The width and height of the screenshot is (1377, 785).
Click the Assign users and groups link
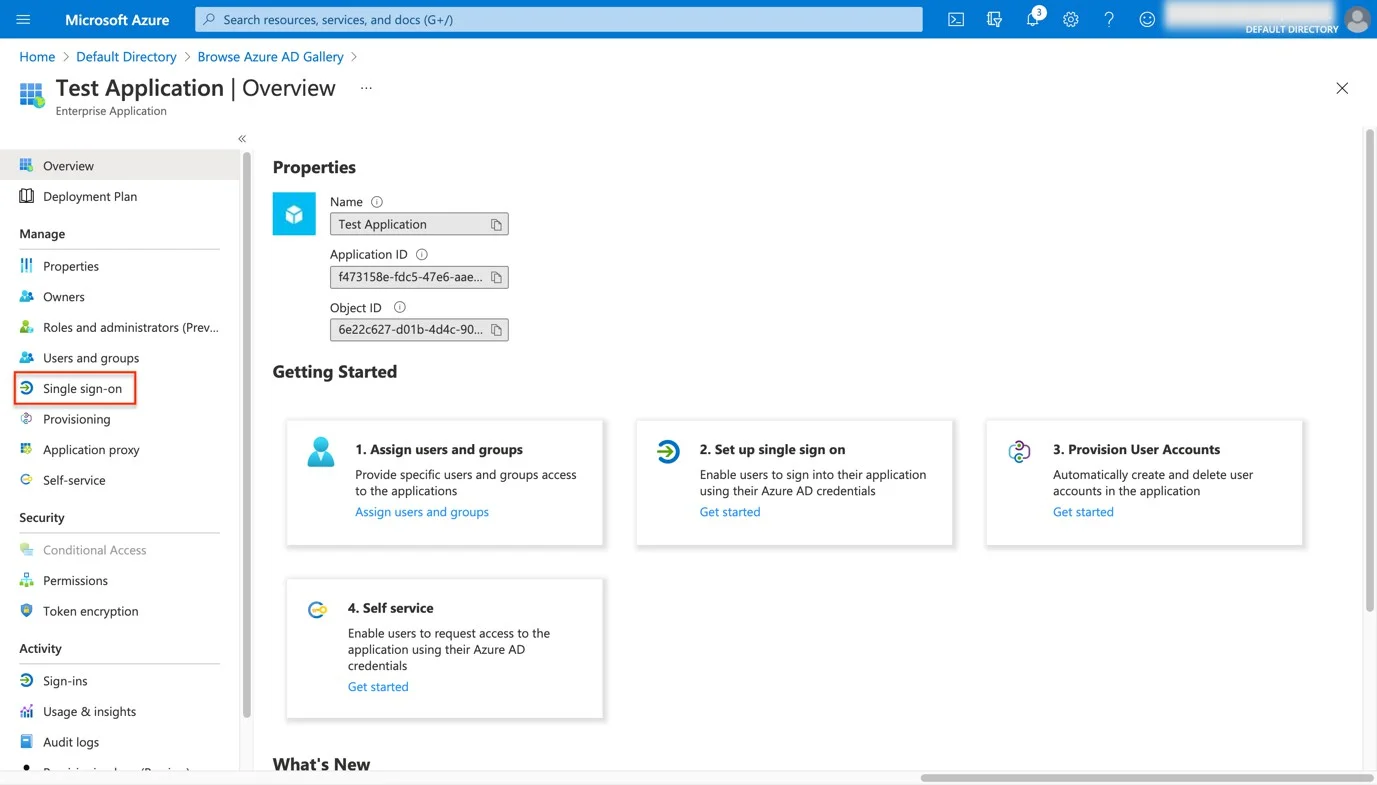(x=422, y=512)
